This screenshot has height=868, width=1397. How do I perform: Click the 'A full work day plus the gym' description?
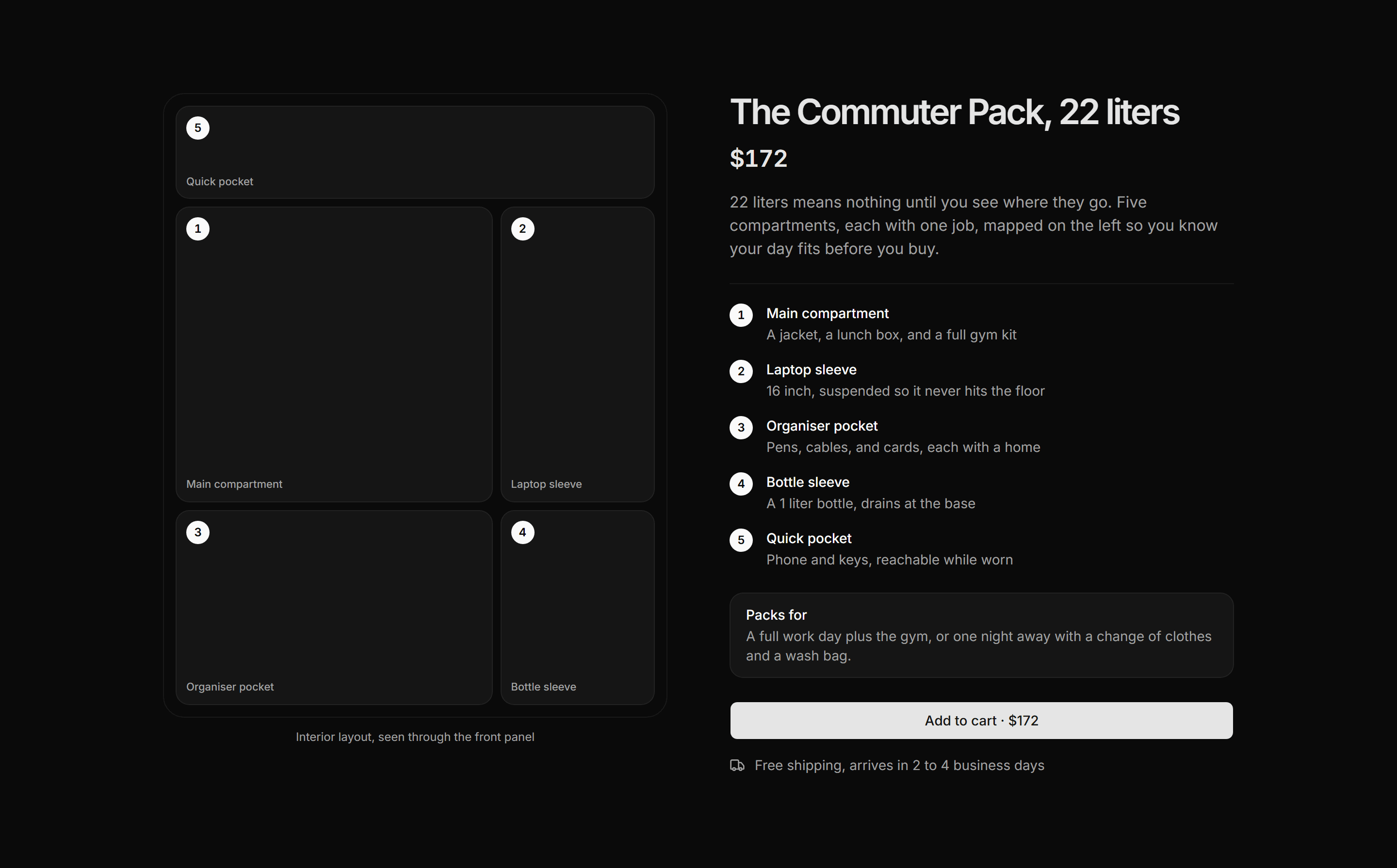pos(978,646)
